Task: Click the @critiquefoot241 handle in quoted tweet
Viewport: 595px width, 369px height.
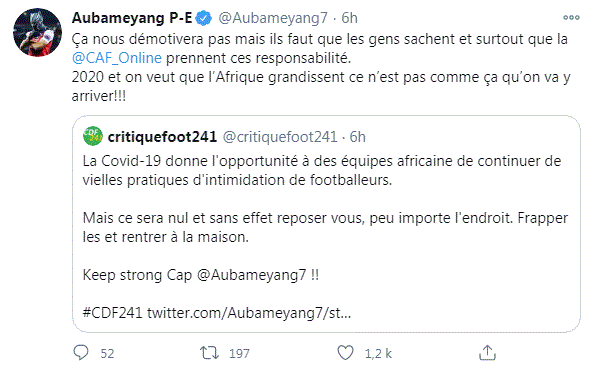Action: coord(280,137)
